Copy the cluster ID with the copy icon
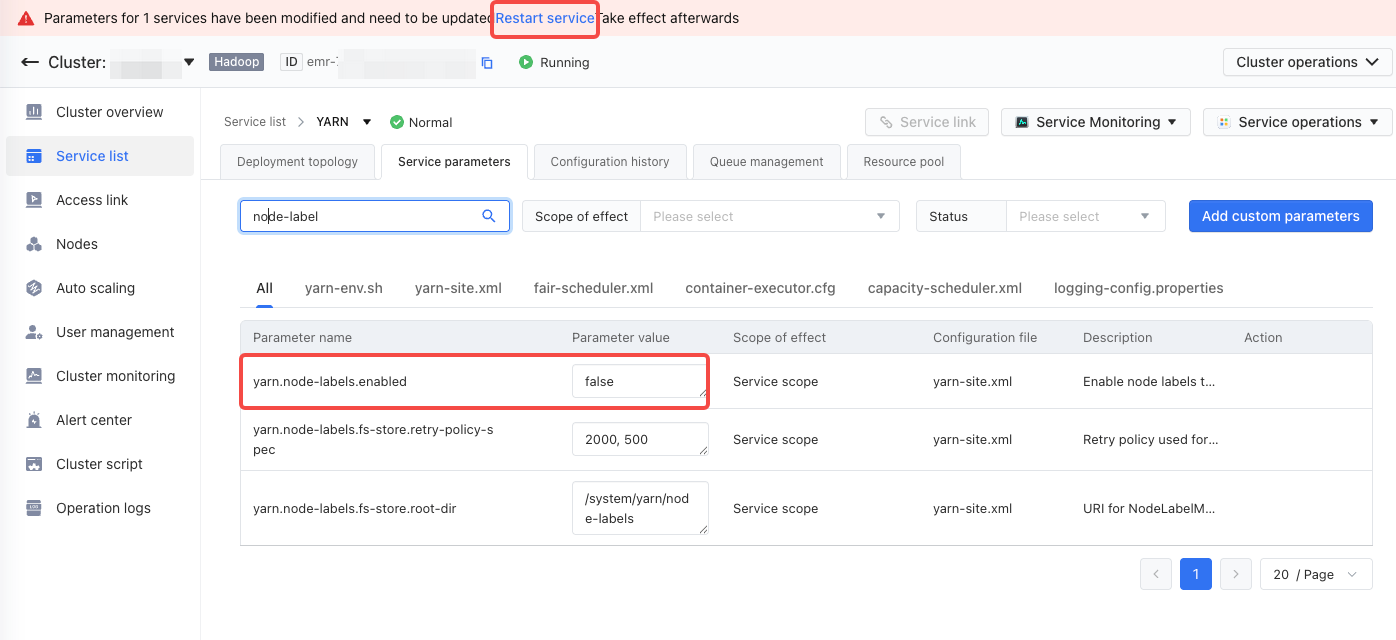 [487, 63]
